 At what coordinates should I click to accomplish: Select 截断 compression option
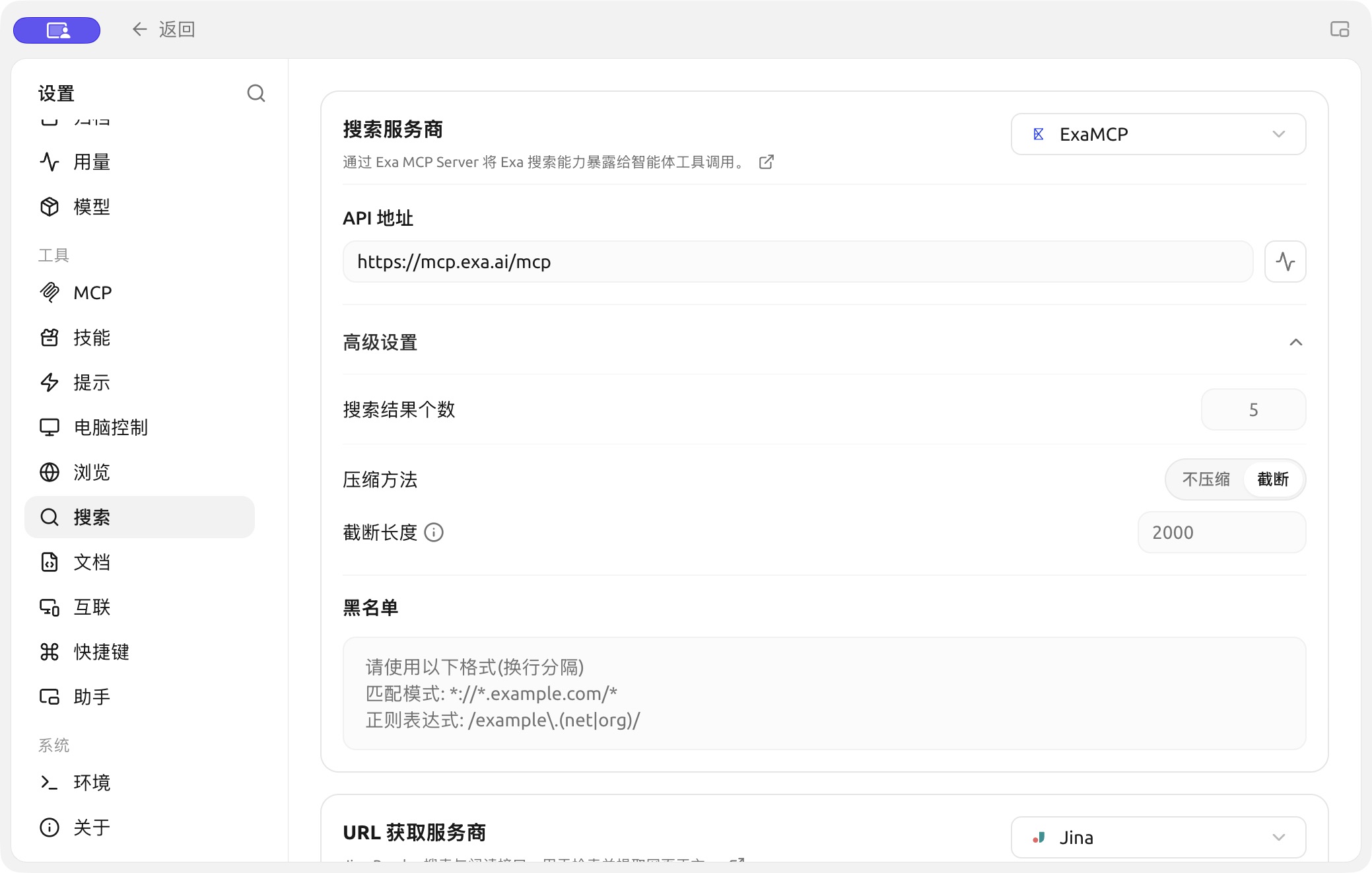pos(1273,479)
